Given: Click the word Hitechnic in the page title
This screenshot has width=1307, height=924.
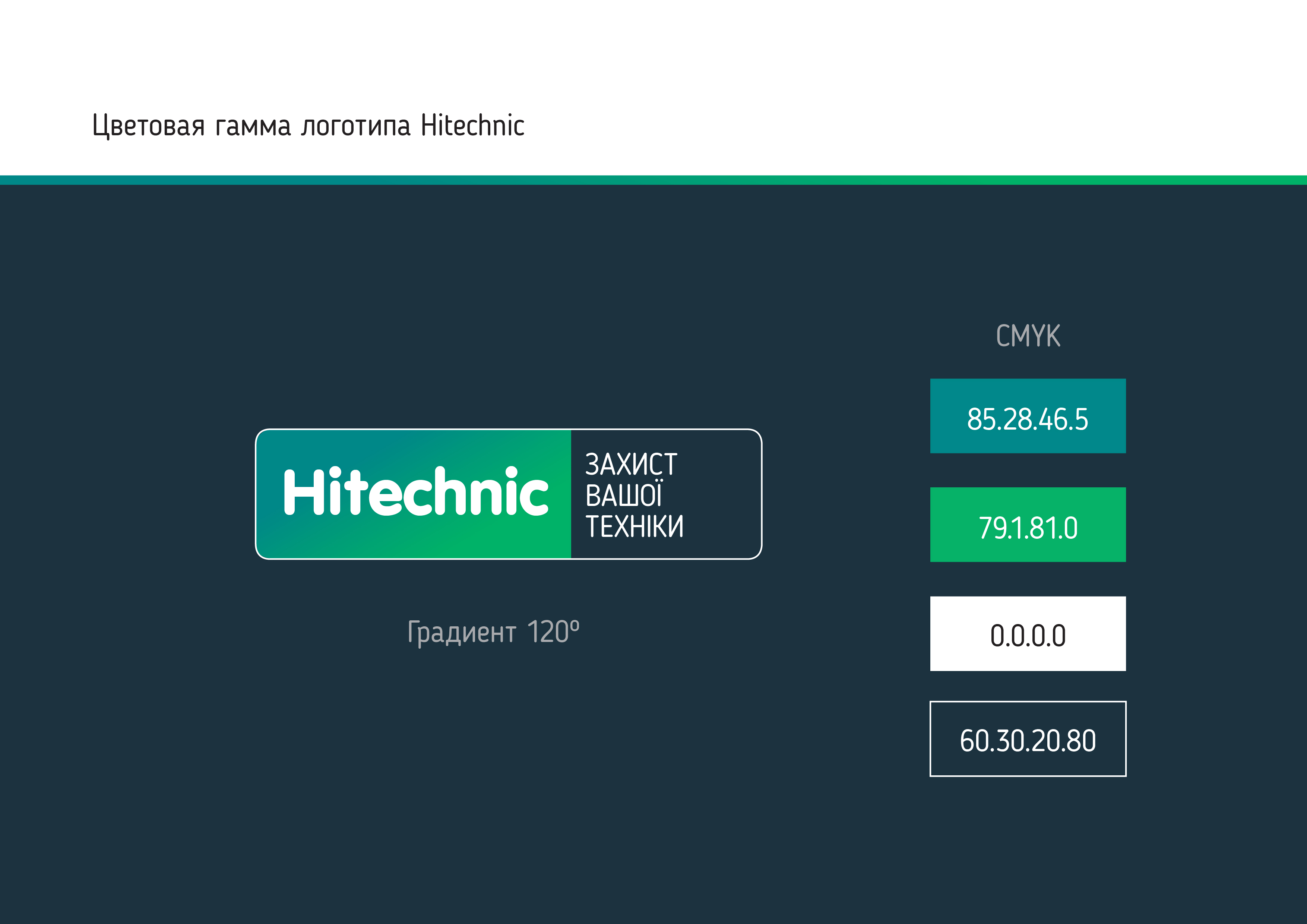Looking at the screenshot, I should pos(472,125).
